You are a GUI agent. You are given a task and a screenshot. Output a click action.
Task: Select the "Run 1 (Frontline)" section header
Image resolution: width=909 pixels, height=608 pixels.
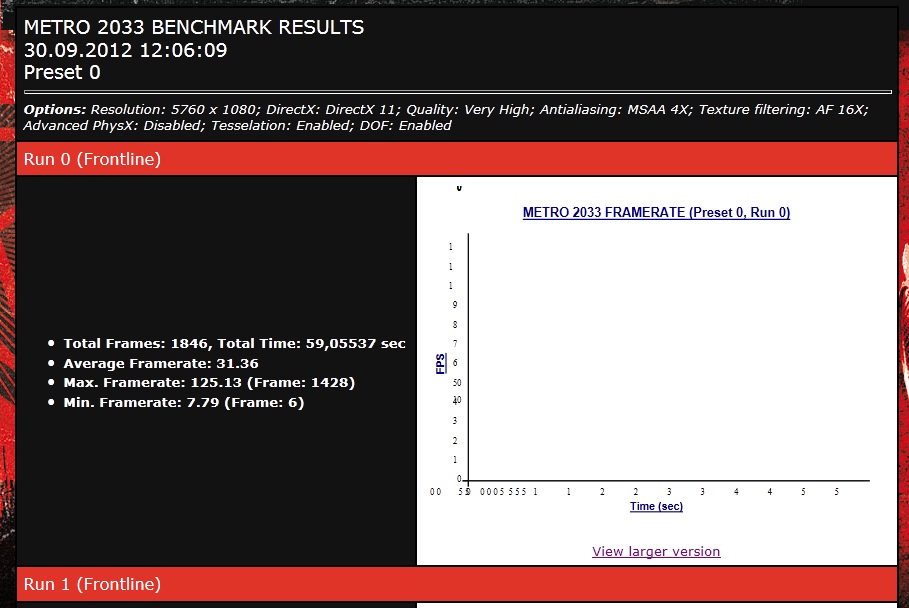click(x=457, y=584)
